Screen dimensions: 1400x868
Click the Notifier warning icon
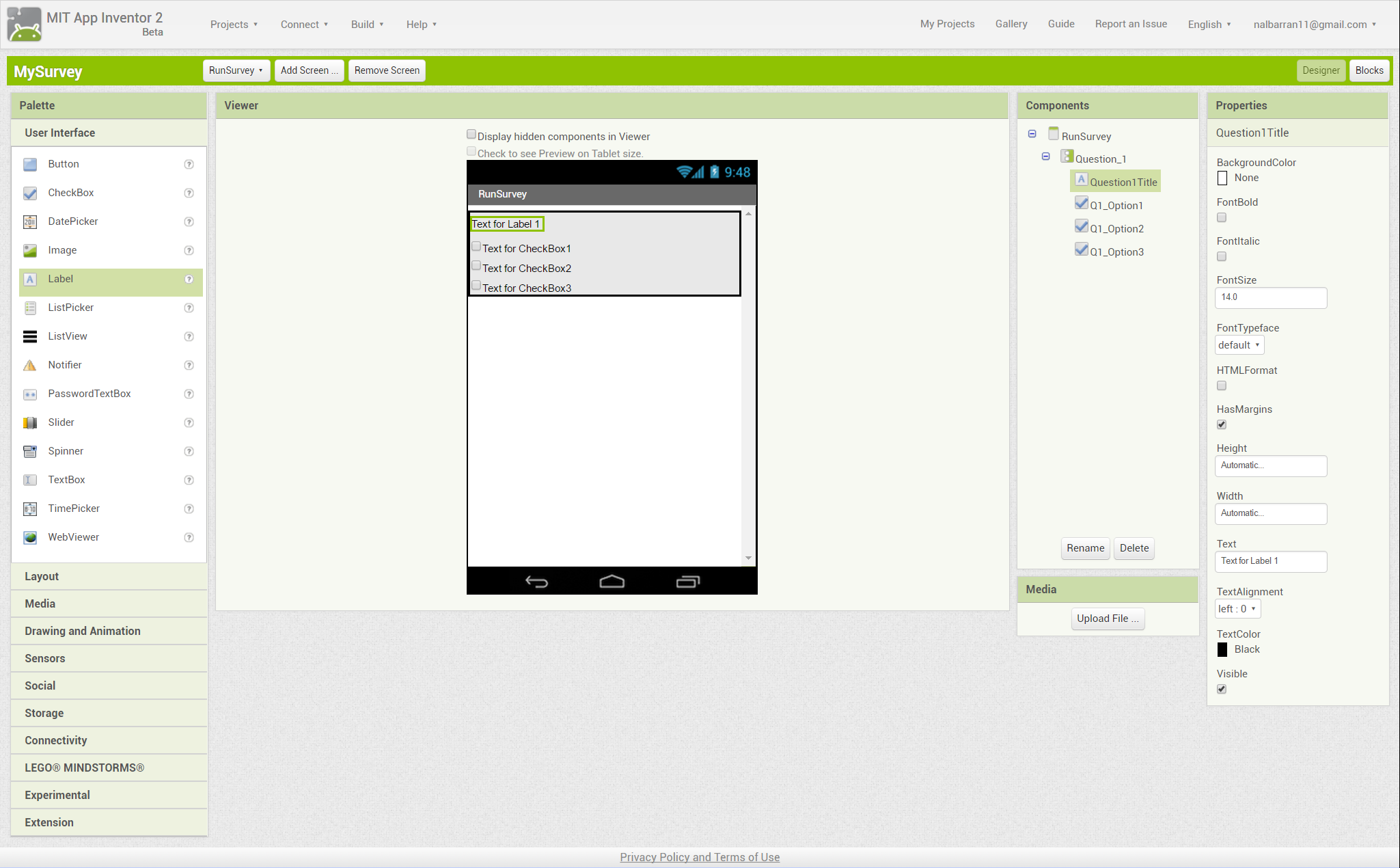(x=30, y=365)
